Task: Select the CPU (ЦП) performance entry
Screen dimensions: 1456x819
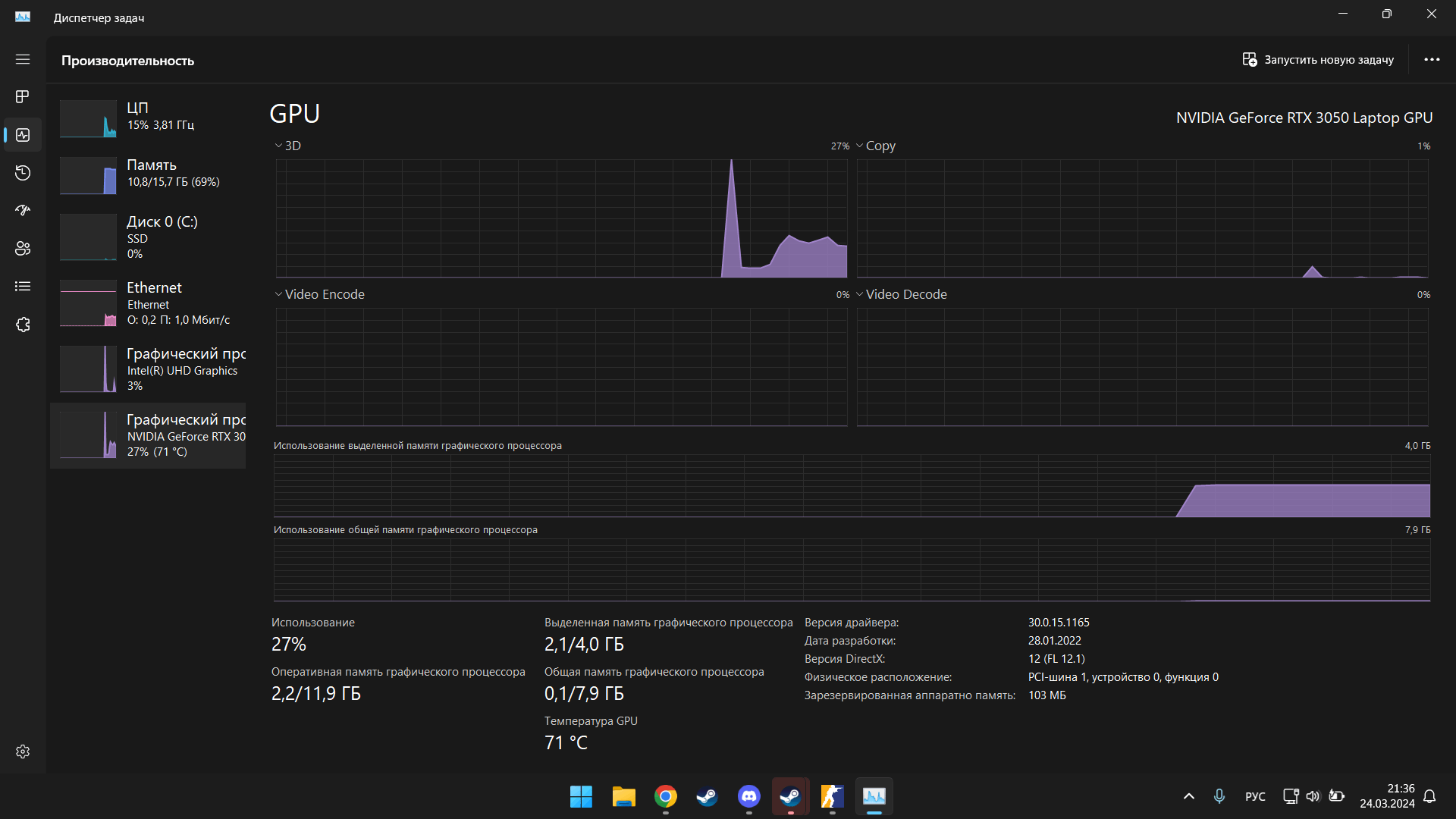Action: (148, 118)
